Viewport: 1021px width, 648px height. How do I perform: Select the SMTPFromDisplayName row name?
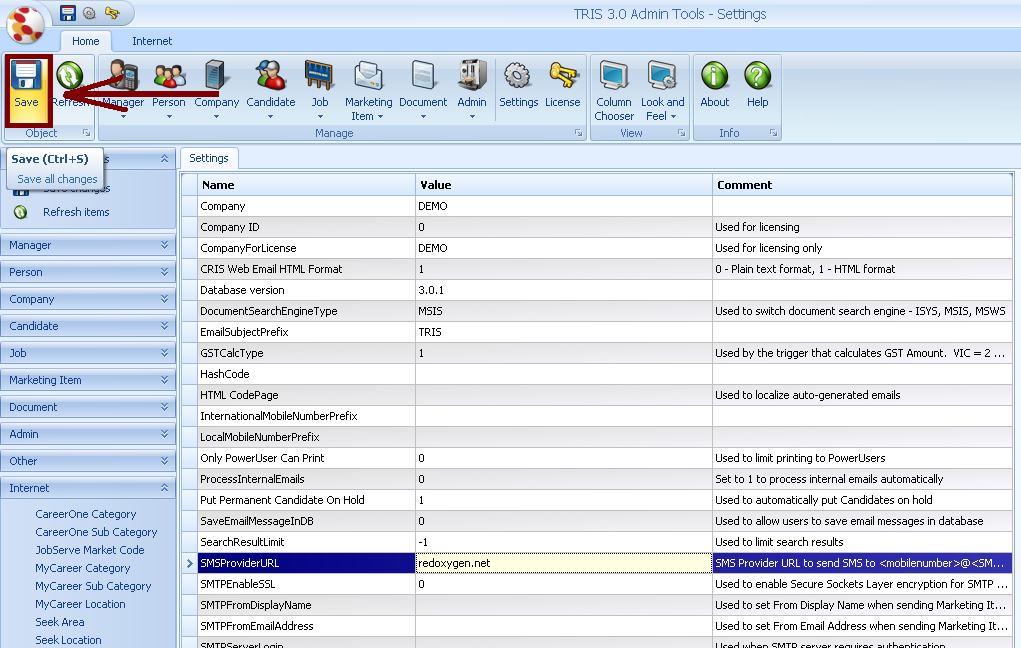[306, 605]
